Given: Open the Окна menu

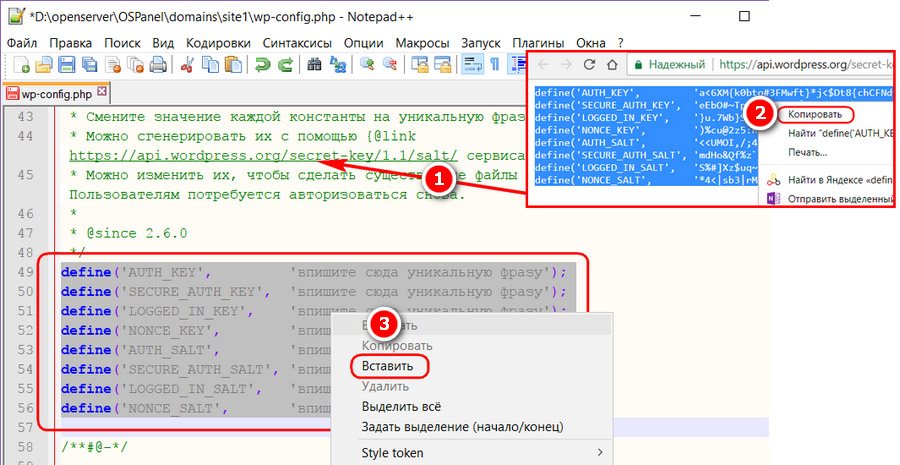Looking at the screenshot, I should click(591, 43).
